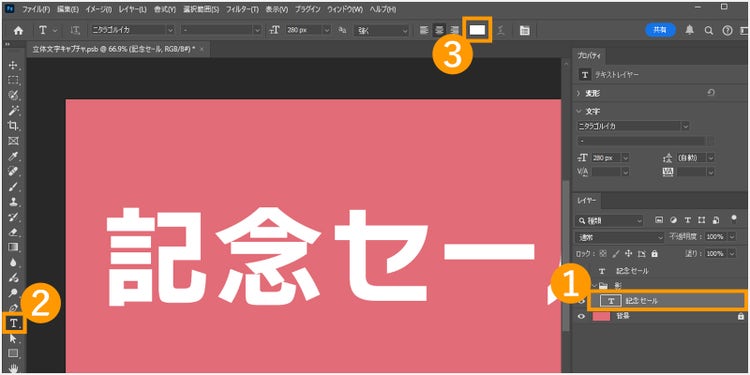The width and height of the screenshot is (750, 375).
Task: Open Type tool preset picker arrow
Action: (x=55, y=30)
